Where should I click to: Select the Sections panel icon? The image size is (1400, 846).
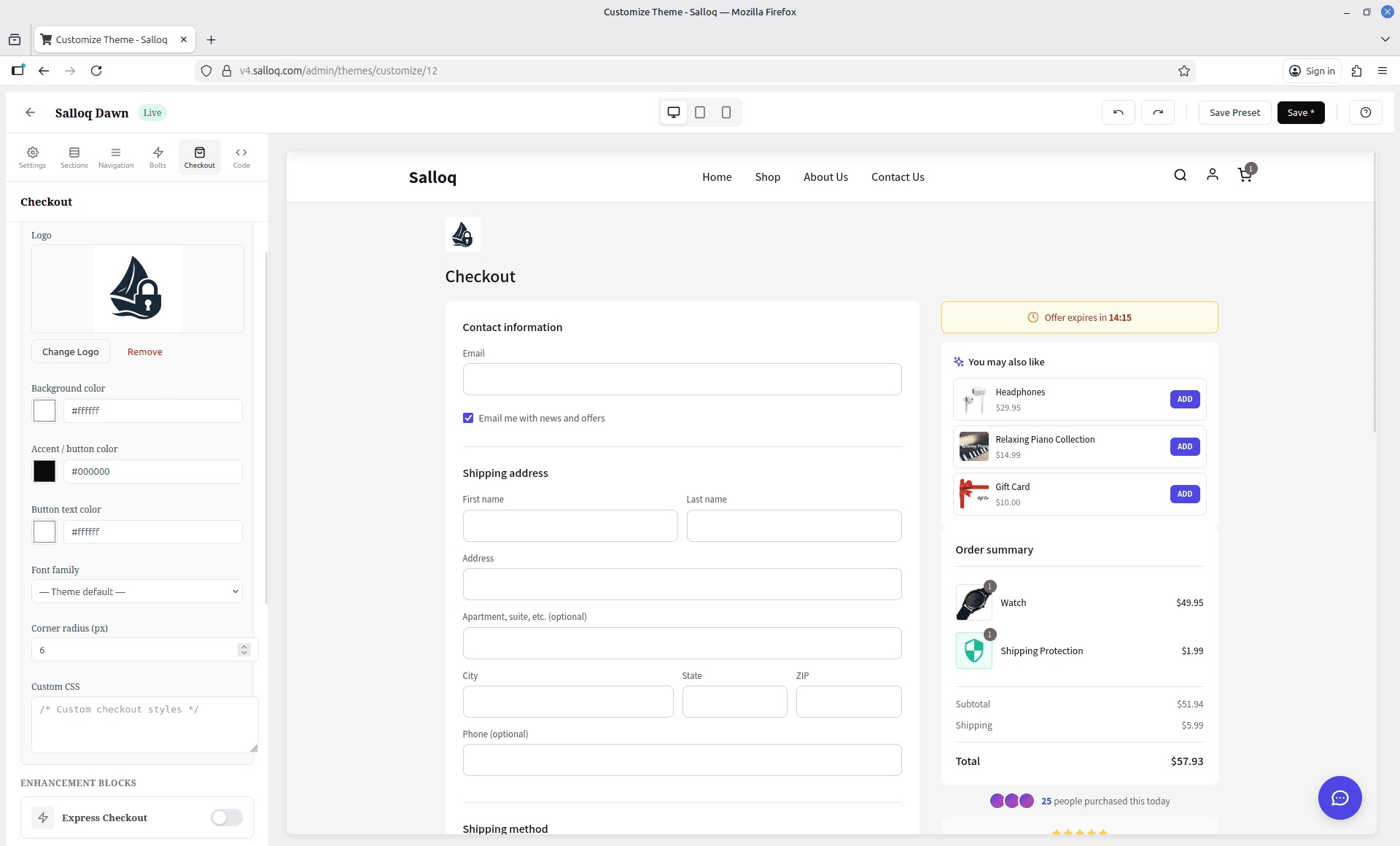click(74, 156)
